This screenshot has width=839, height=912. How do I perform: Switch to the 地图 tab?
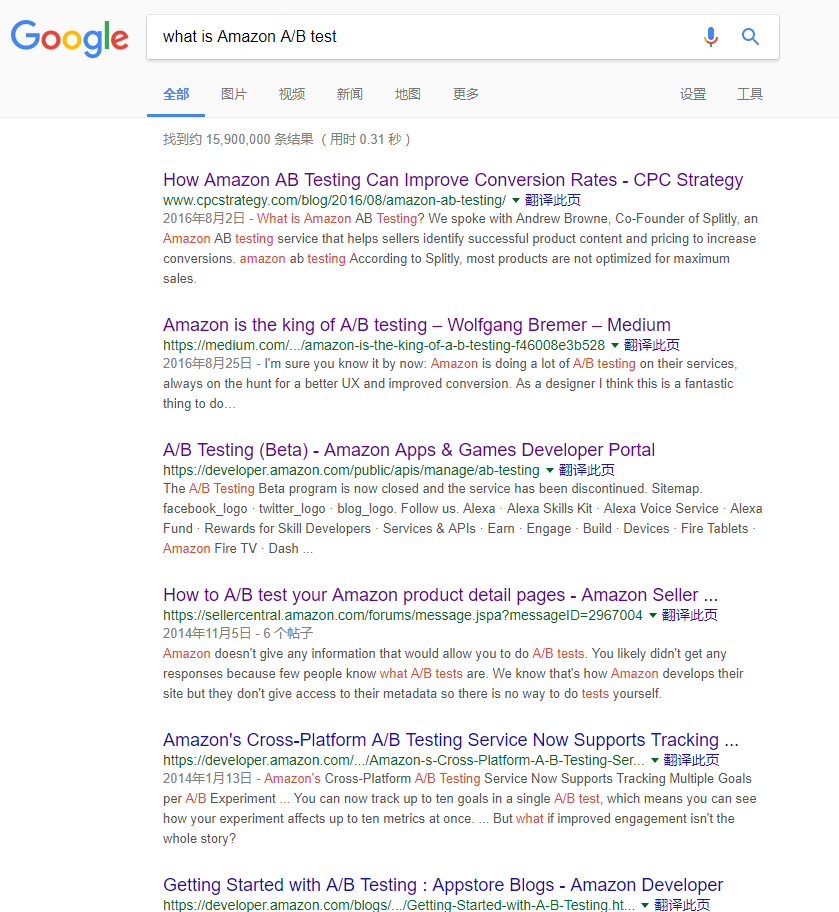pyautogui.click(x=407, y=94)
